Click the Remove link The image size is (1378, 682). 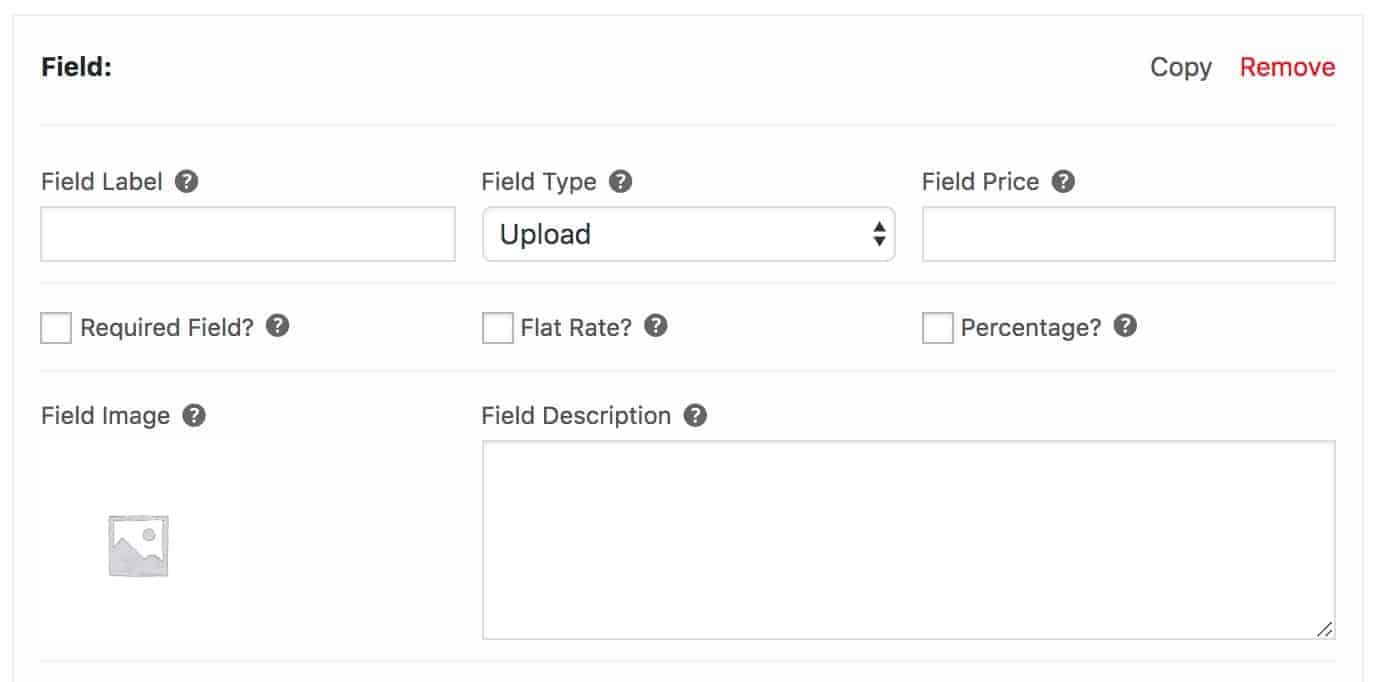1287,67
